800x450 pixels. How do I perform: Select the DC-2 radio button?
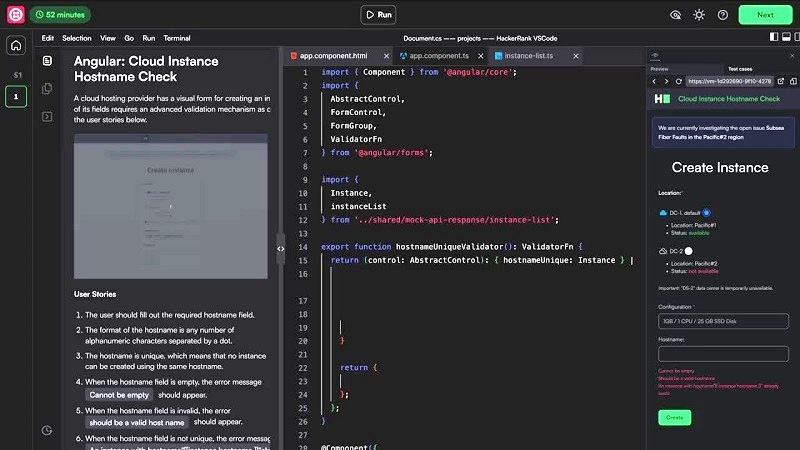pyautogui.click(x=688, y=251)
